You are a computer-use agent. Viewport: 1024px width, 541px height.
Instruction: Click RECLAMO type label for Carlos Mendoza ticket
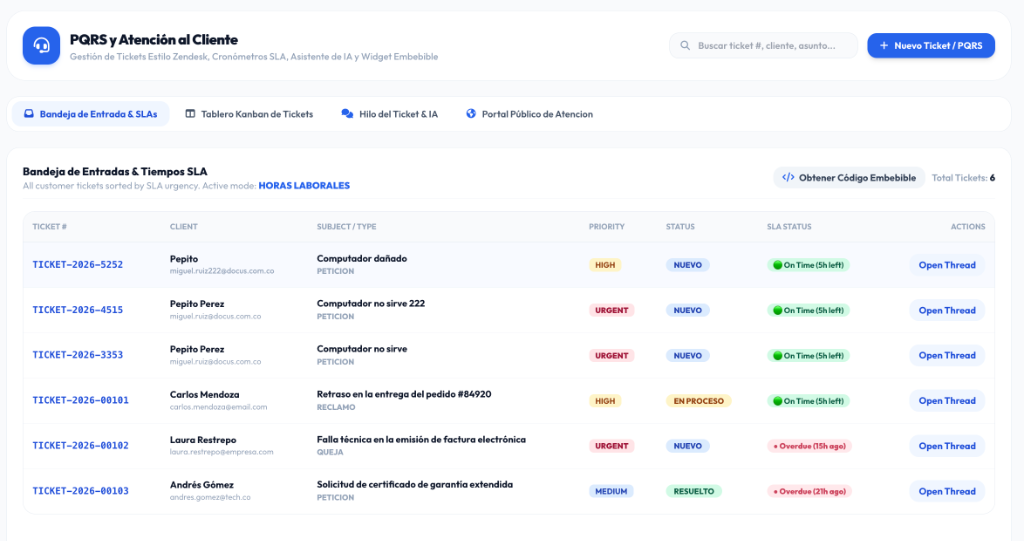coord(336,407)
